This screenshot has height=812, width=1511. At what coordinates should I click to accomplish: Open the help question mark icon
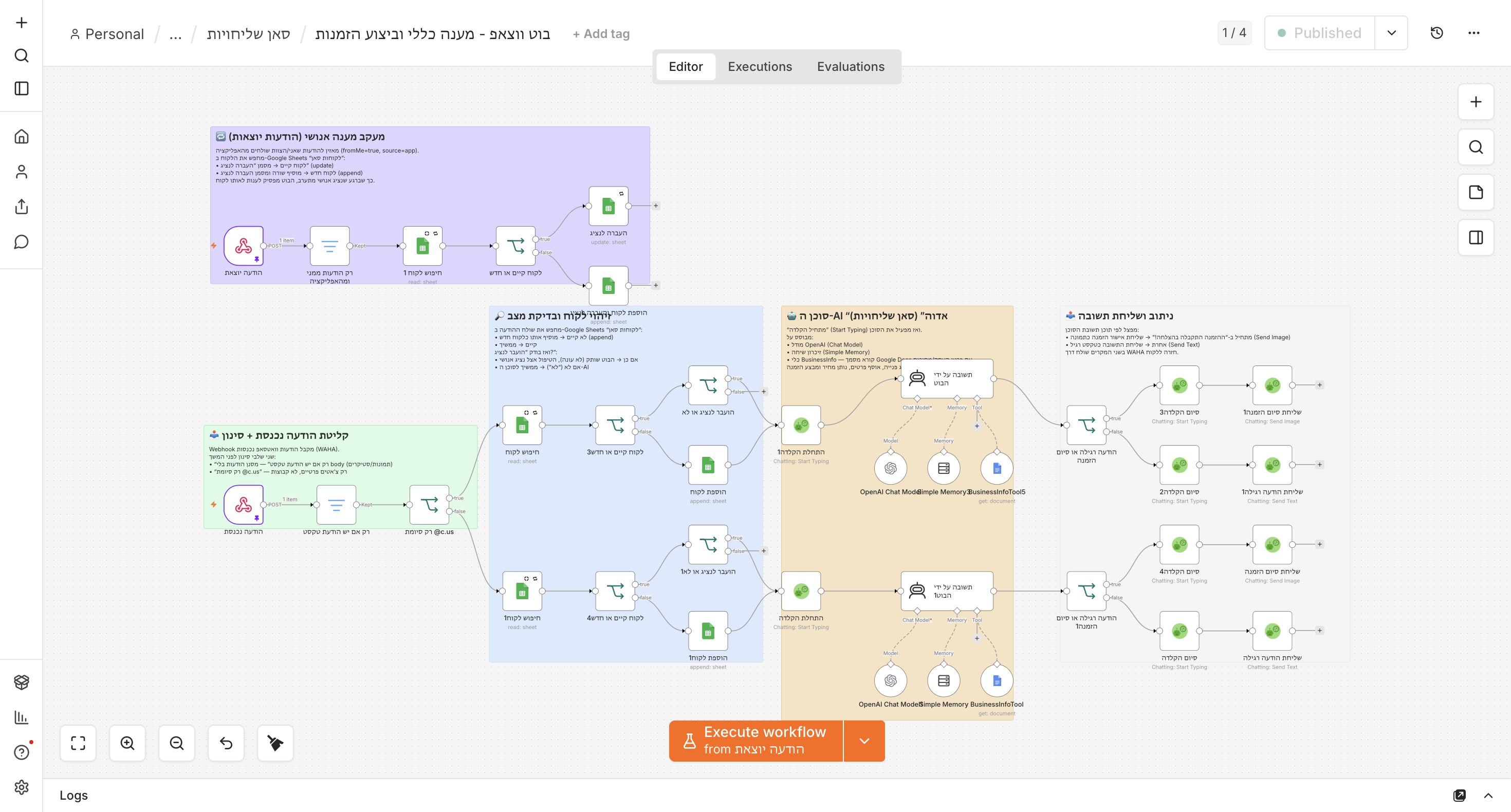[x=22, y=752]
